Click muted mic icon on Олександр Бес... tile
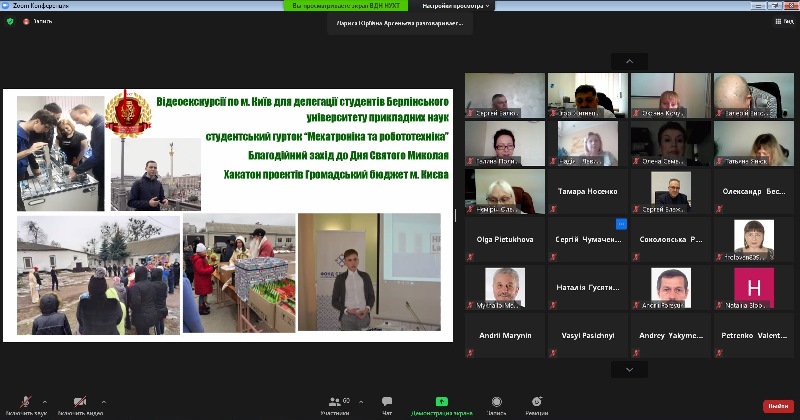 [x=719, y=209]
